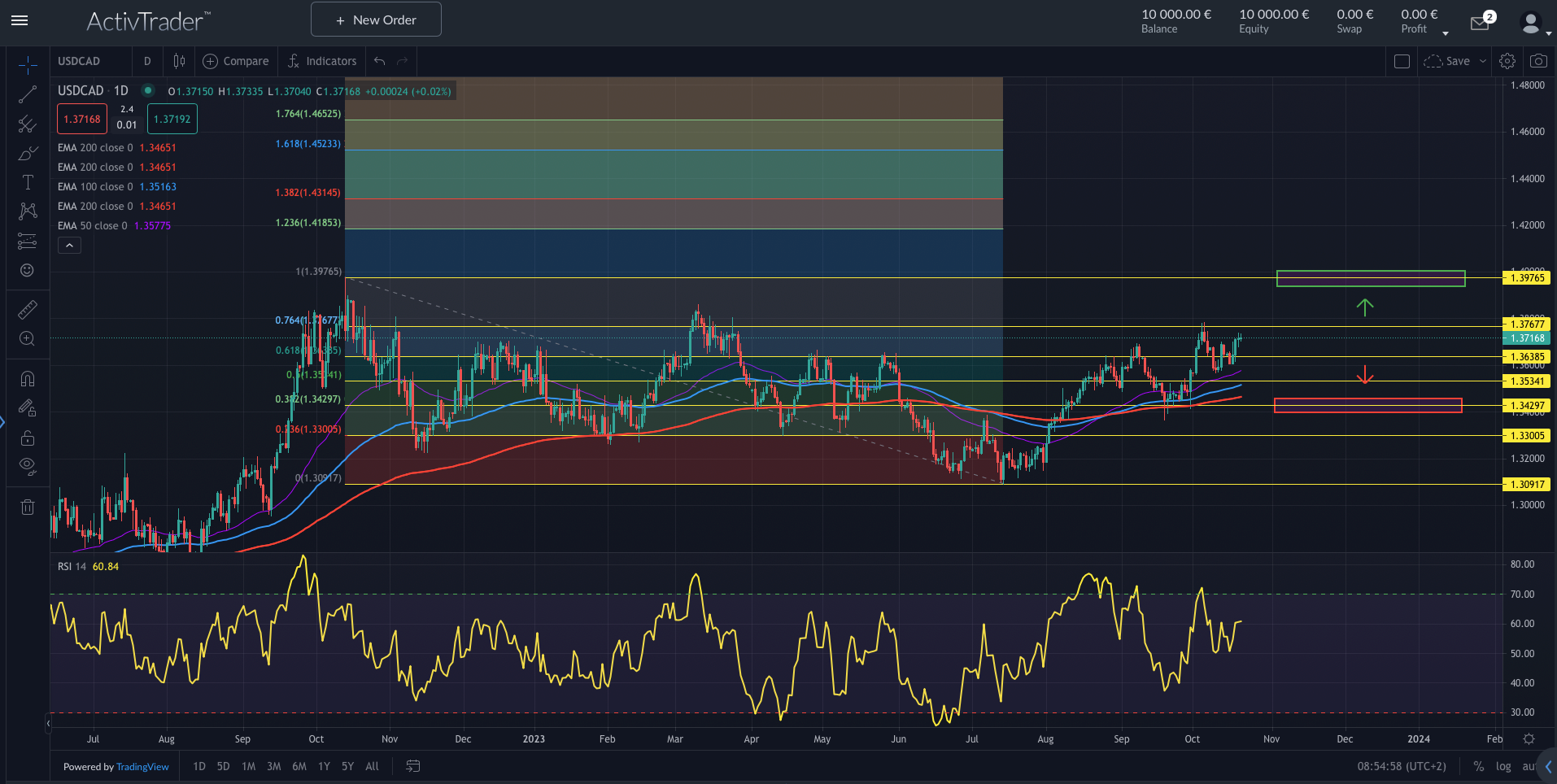Open the D interval dropdown
The height and width of the screenshot is (784, 1557).
click(x=147, y=61)
